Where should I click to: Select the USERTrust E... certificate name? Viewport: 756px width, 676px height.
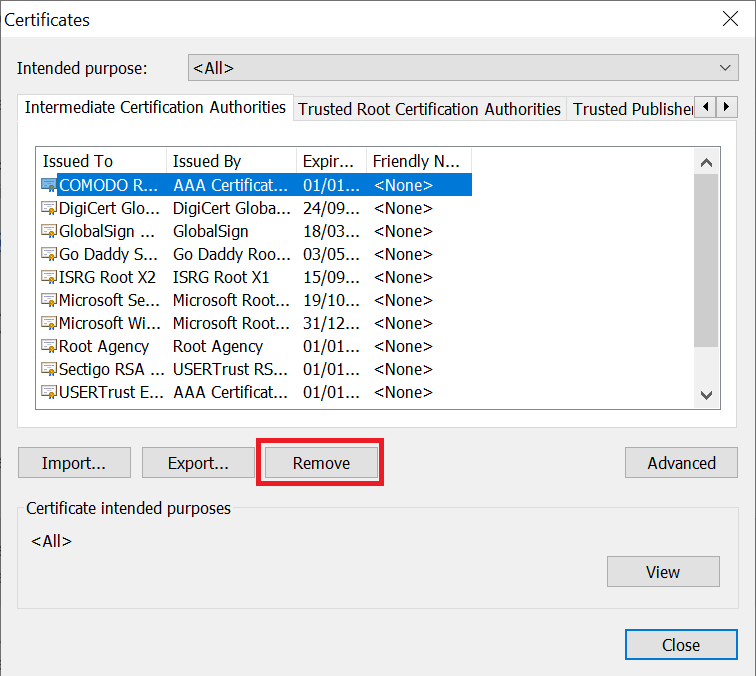click(x=111, y=392)
